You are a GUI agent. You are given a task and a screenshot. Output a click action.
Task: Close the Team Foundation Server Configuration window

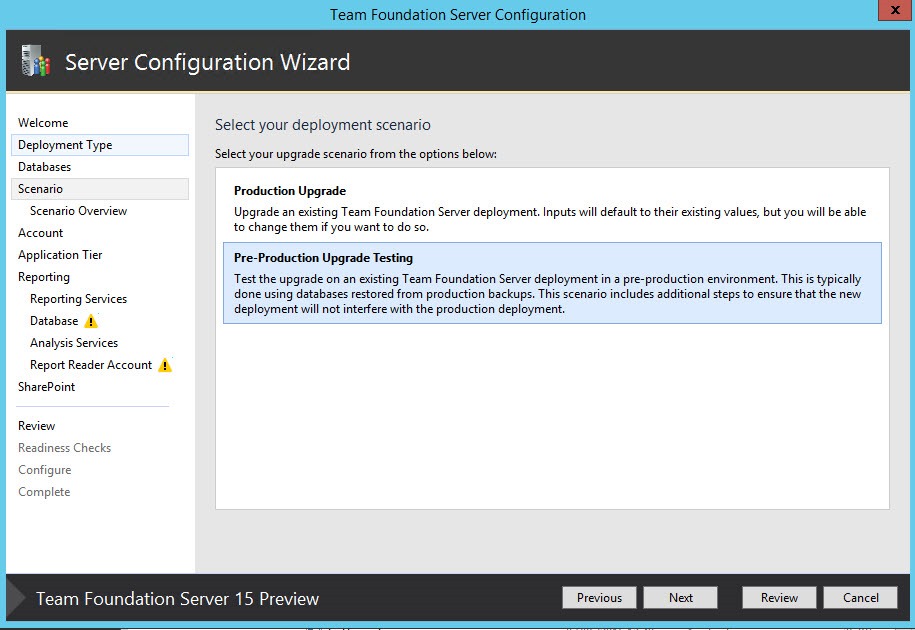[895, 10]
